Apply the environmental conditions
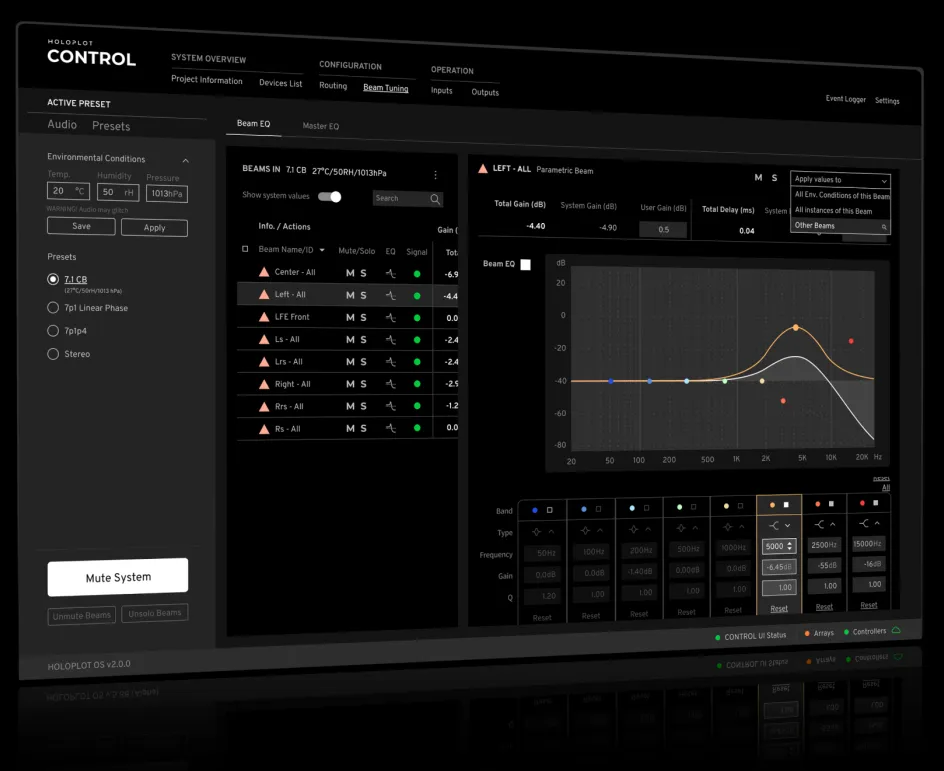This screenshot has height=771, width=944. point(154,228)
